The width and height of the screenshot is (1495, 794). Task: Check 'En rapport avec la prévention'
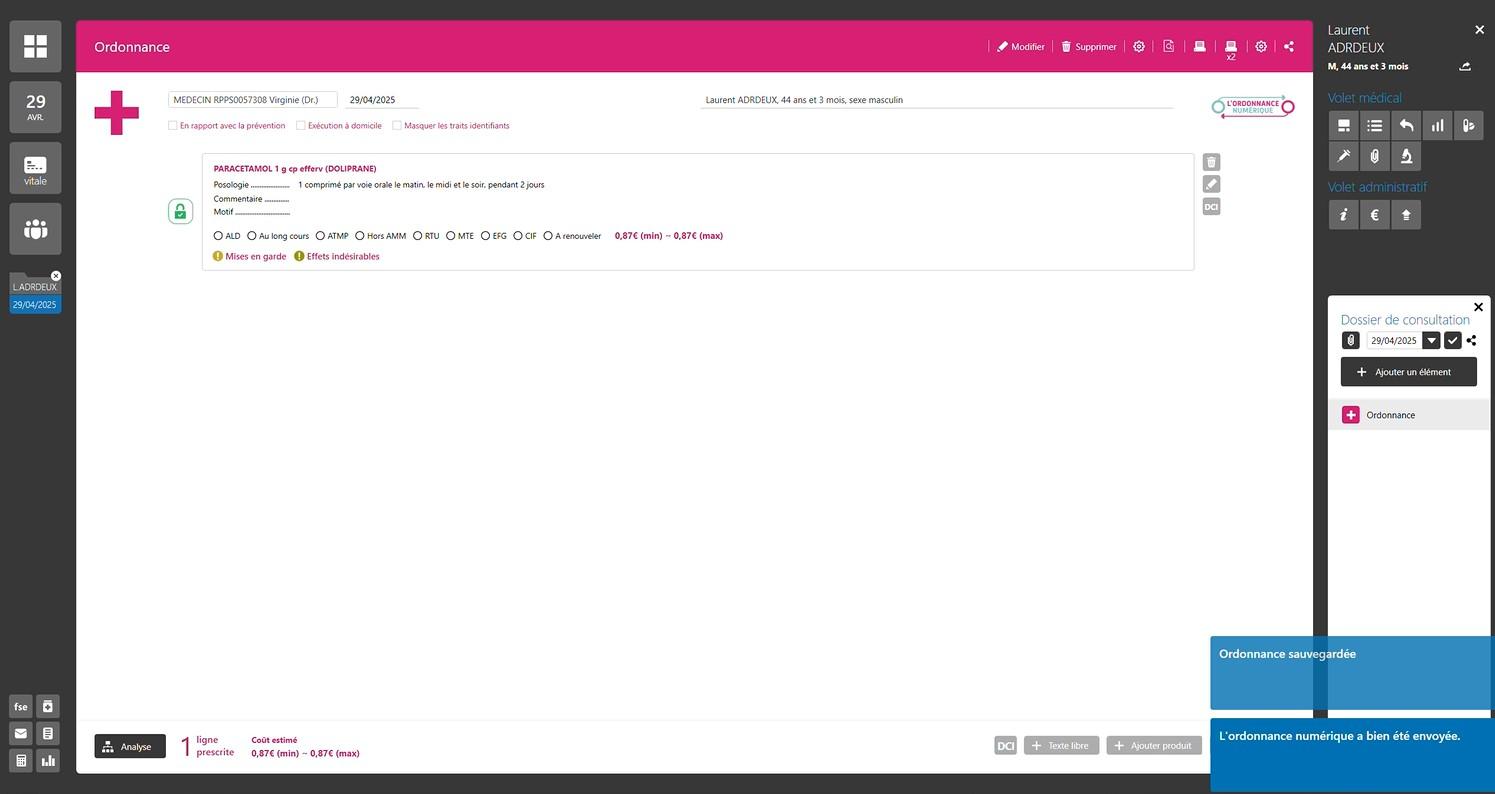(x=173, y=126)
